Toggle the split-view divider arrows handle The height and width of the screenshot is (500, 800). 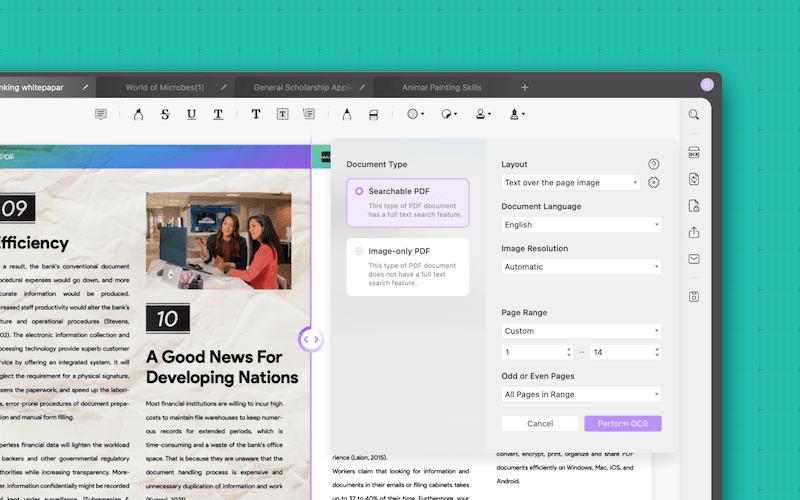tap(311, 339)
